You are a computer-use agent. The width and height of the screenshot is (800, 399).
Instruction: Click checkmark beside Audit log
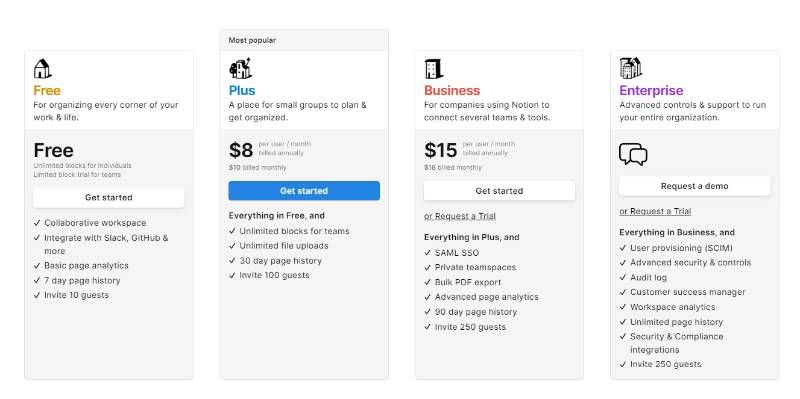(x=623, y=278)
